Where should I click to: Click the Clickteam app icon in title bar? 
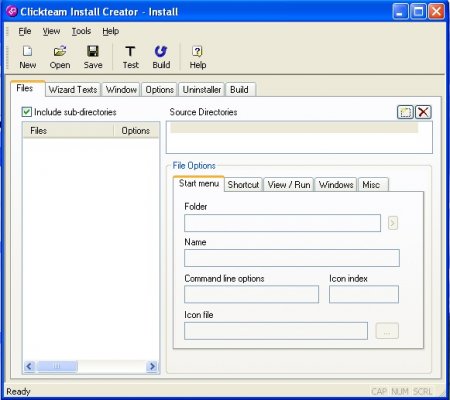[12, 12]
